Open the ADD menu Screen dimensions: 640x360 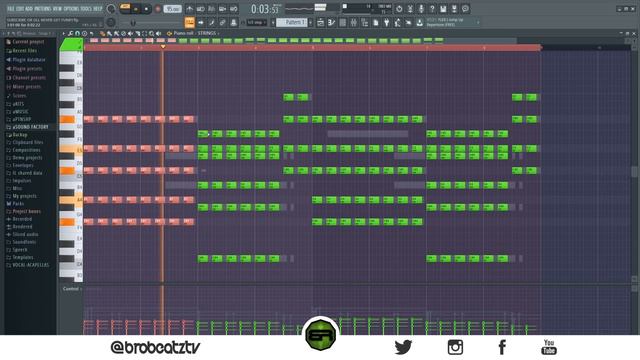(x=29, y=8)
